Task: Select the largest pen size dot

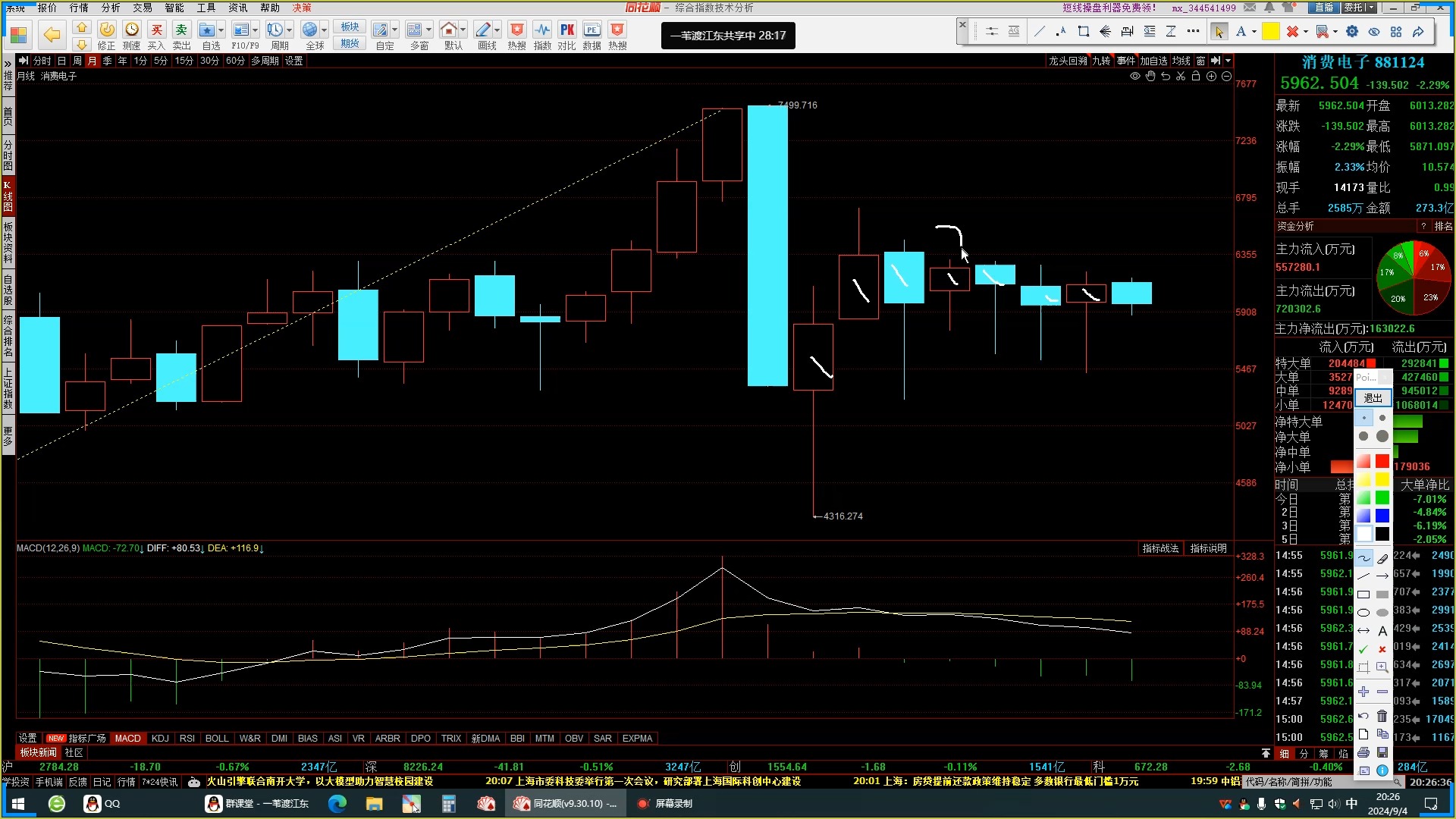Action: (x=1382, y=436)
